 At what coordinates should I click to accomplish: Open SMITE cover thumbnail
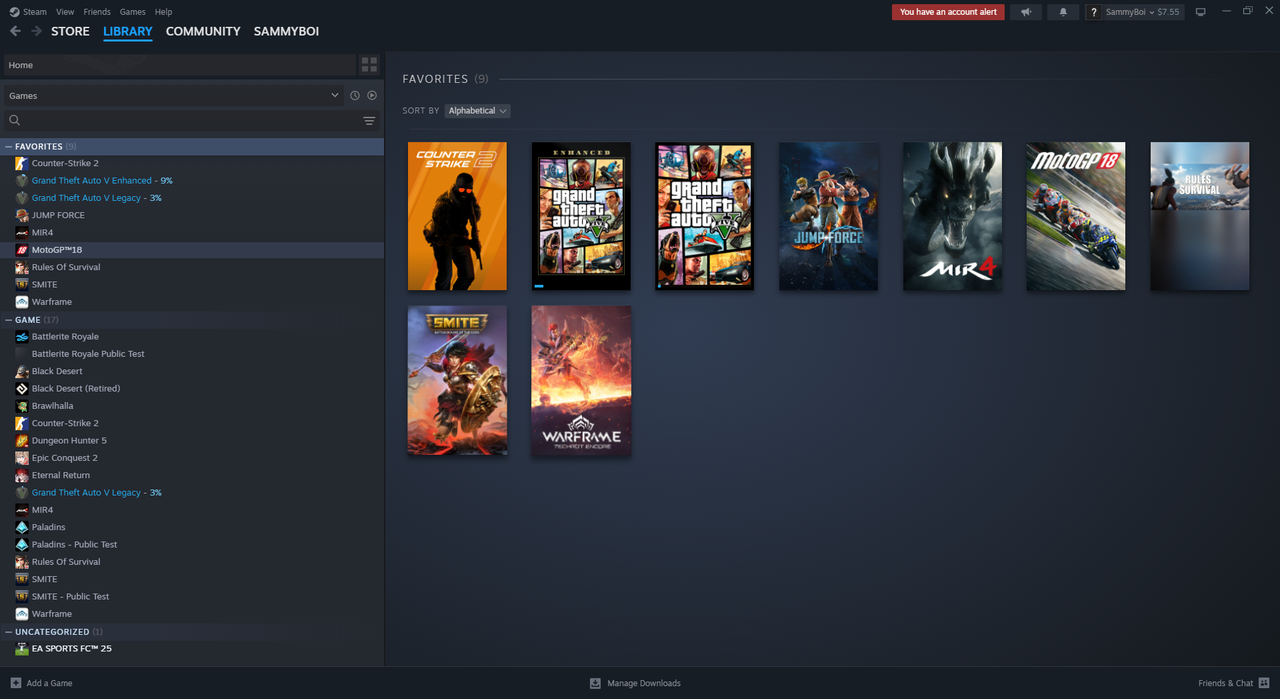coord(457,381)
